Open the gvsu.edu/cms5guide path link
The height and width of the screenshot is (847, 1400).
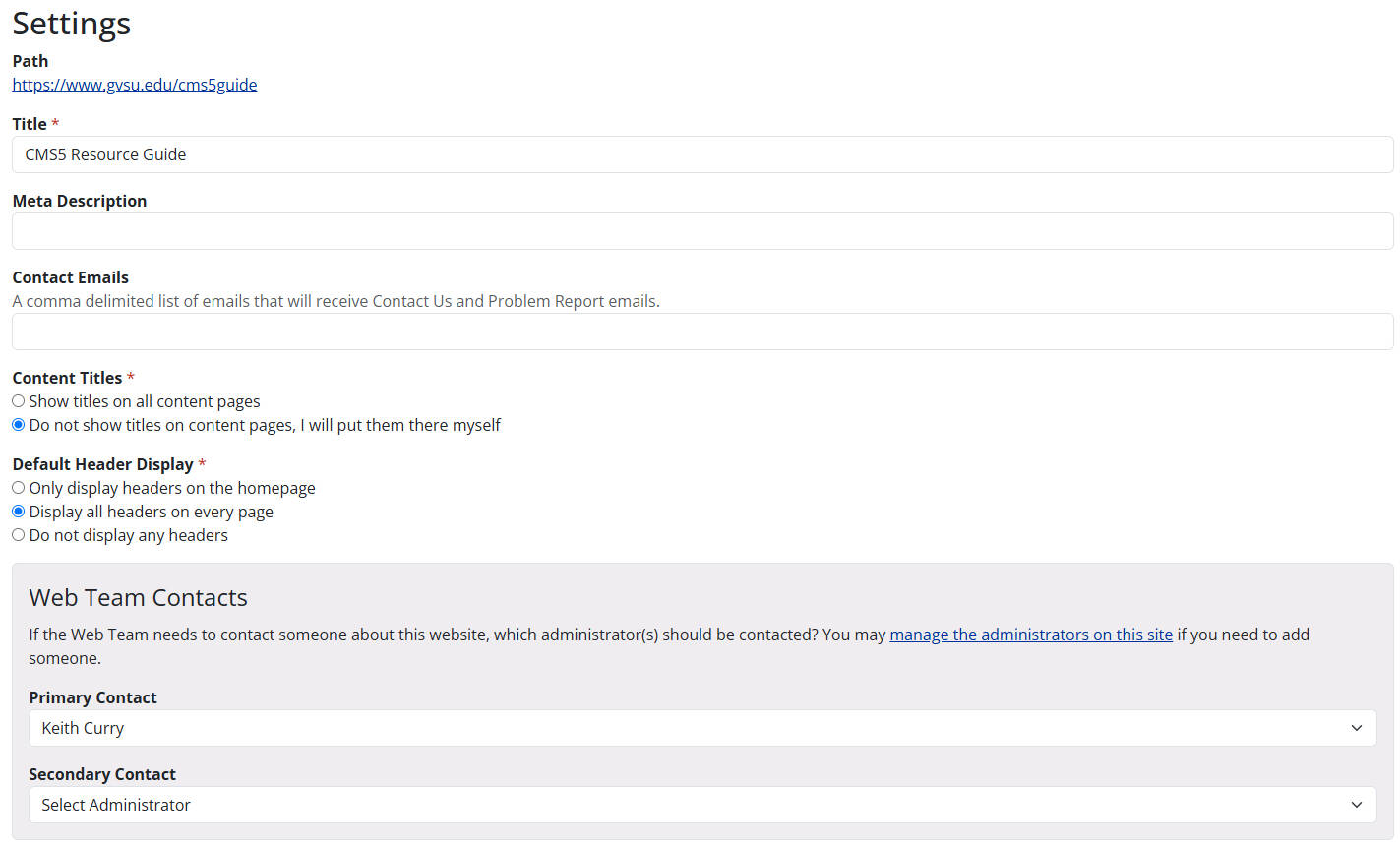pyautogui.click(x=134, y=85)
